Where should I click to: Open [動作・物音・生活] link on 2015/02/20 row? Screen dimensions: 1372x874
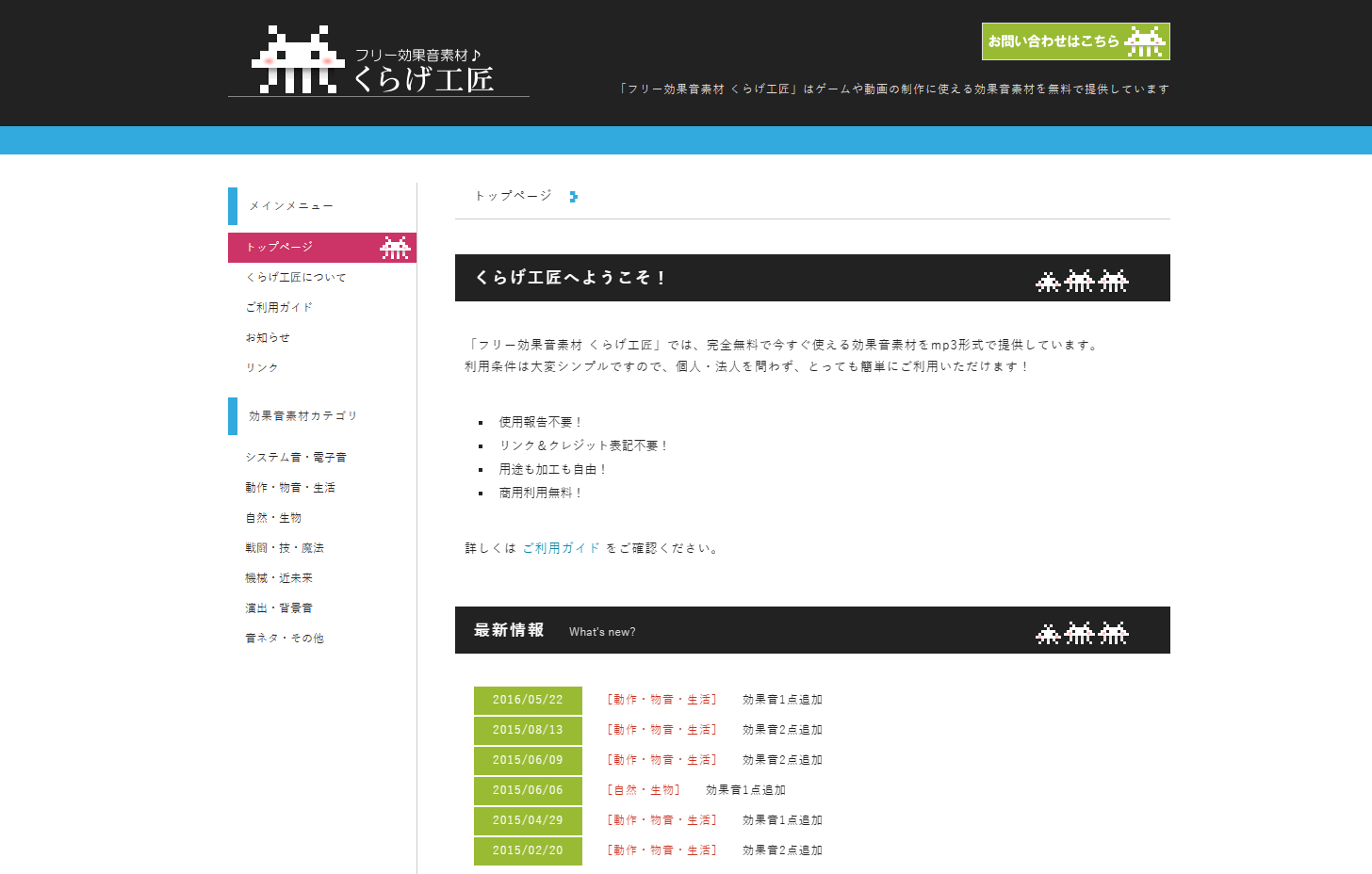click(661, 850)
